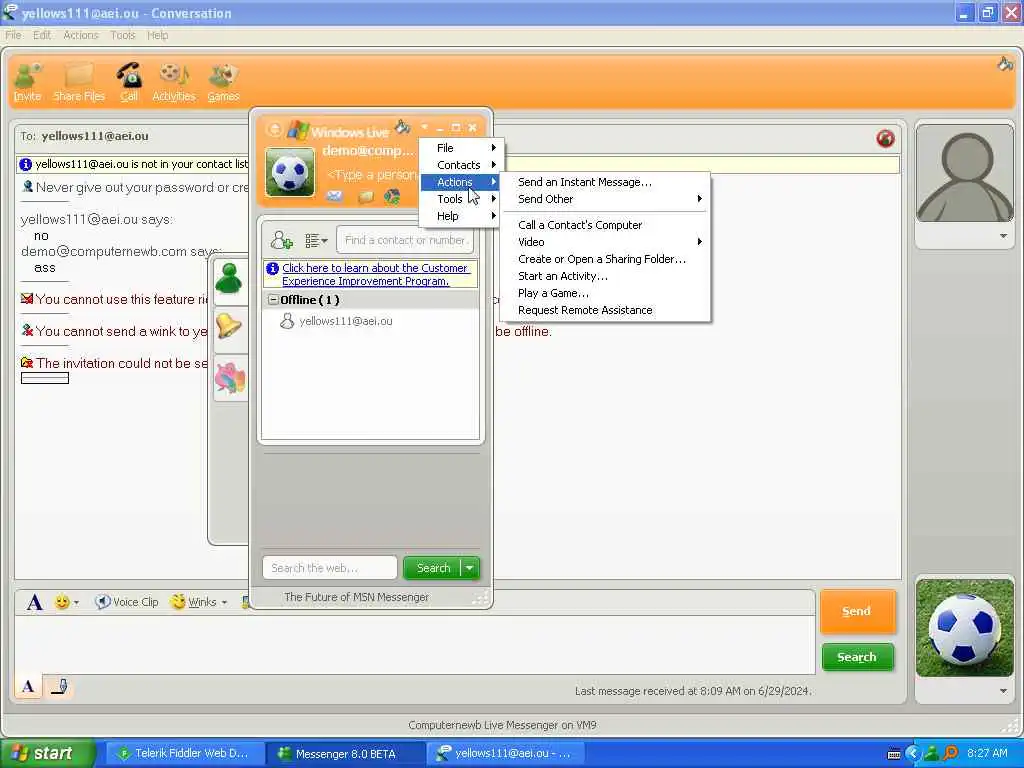
Task: Open the Help submenu in the popup menu
Action: tap(461, 216)
